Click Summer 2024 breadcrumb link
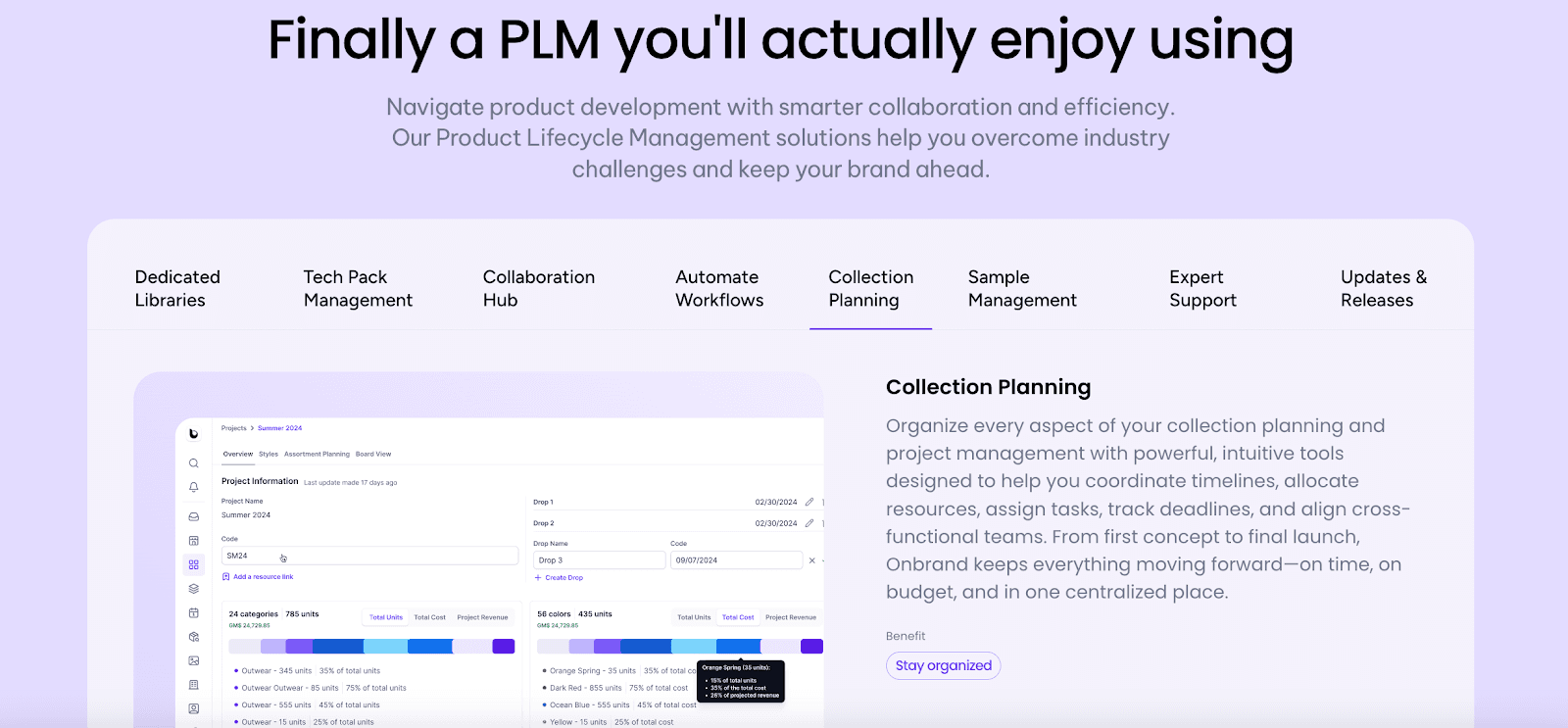The width and height of the screenshot is (1568, 728). point(279,428)
